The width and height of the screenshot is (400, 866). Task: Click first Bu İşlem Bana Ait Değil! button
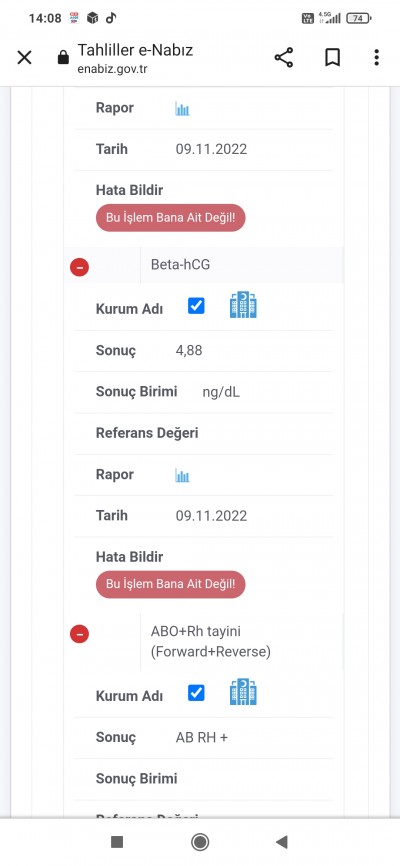click(171, 218)
